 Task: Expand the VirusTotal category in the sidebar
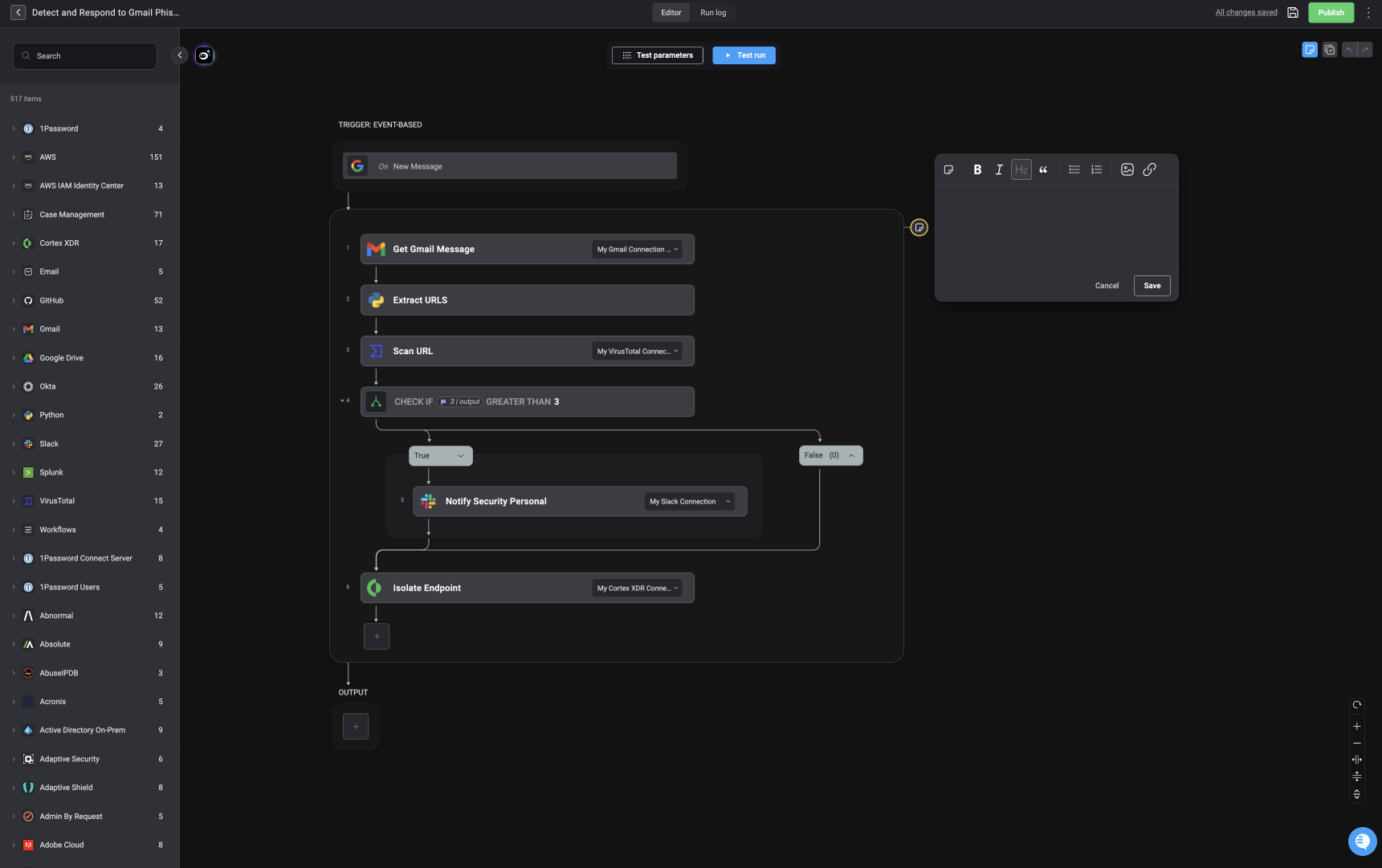coord(14,501)
